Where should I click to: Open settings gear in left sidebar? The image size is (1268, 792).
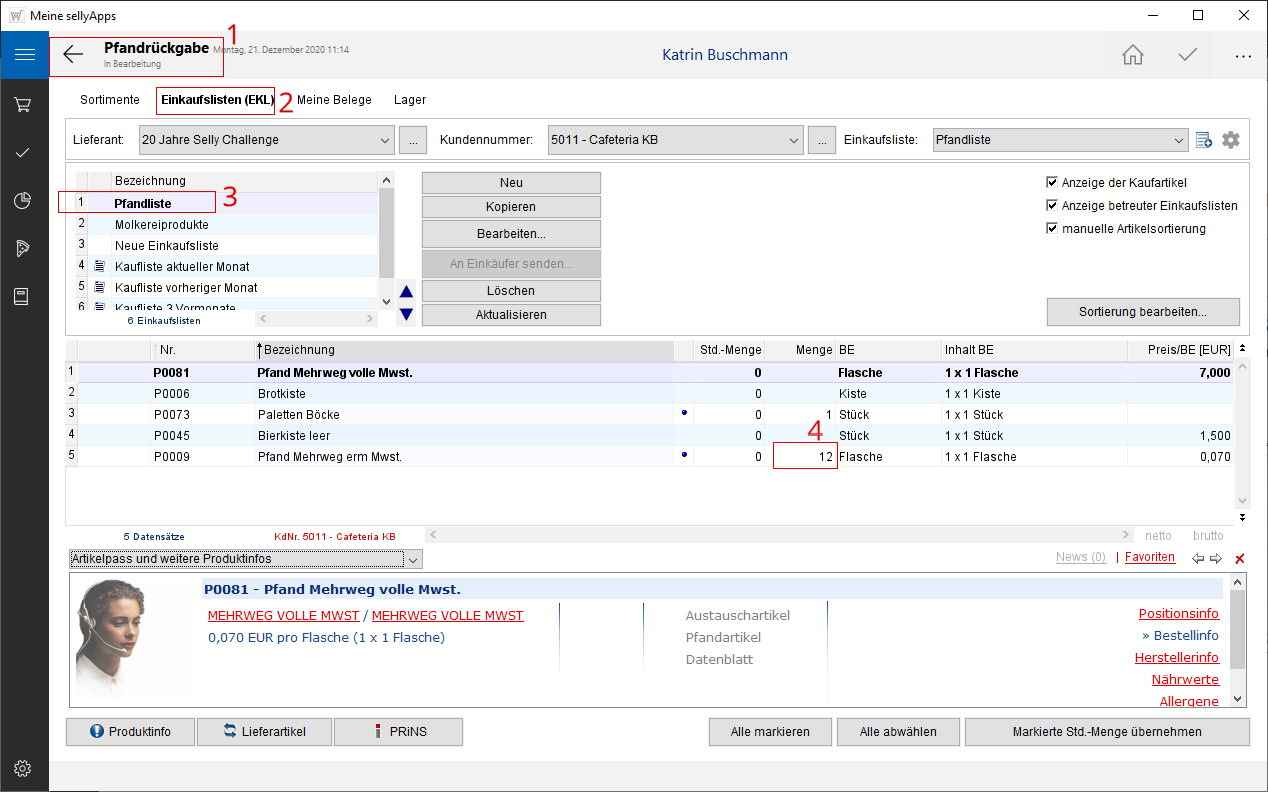[24, 768]
